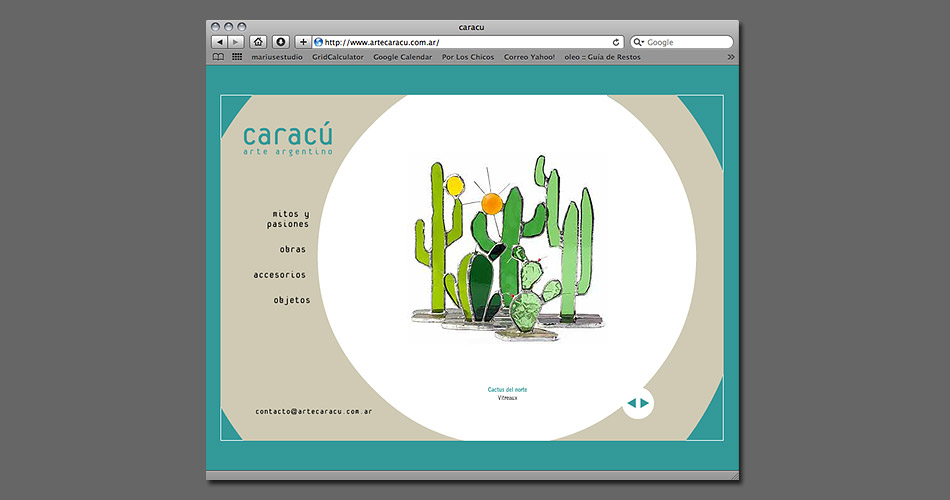Open the obras menu item
This screenshot has width=950, height=500.
[293, 249]
